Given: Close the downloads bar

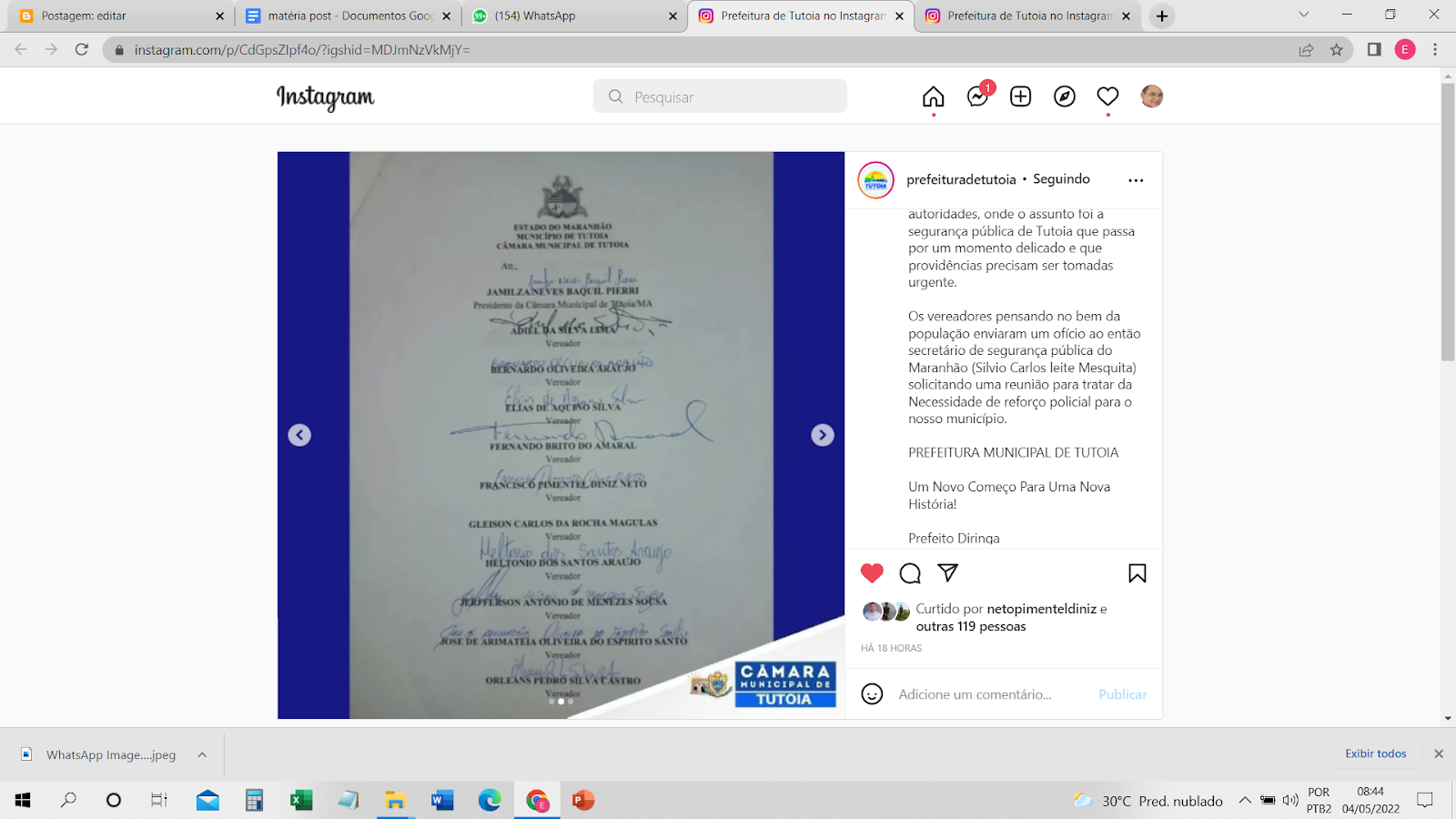Looking at the screenshot, I should tap(1439, 753).
